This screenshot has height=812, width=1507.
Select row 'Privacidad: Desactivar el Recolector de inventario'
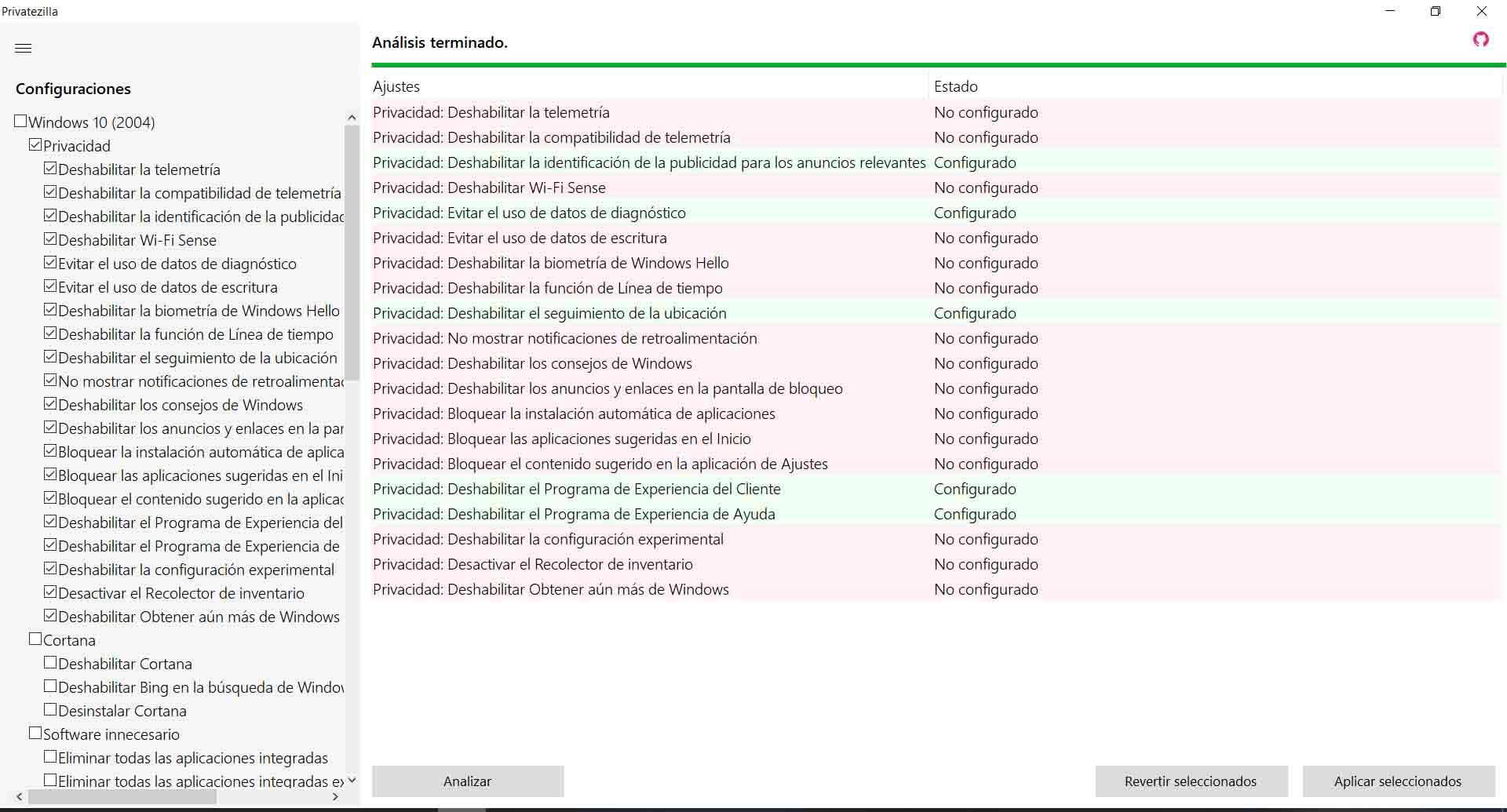pos(937,564)
